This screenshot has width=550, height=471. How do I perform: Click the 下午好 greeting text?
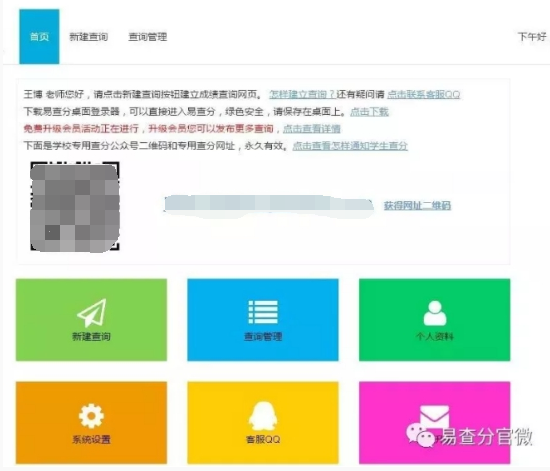532,36
